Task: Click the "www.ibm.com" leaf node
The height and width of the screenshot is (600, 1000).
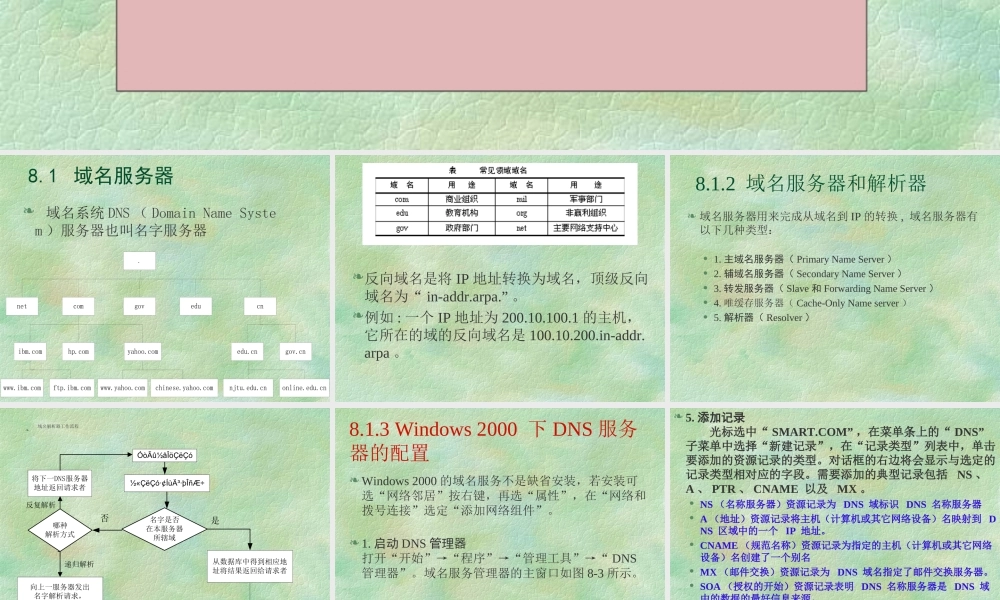Action: 22,387
